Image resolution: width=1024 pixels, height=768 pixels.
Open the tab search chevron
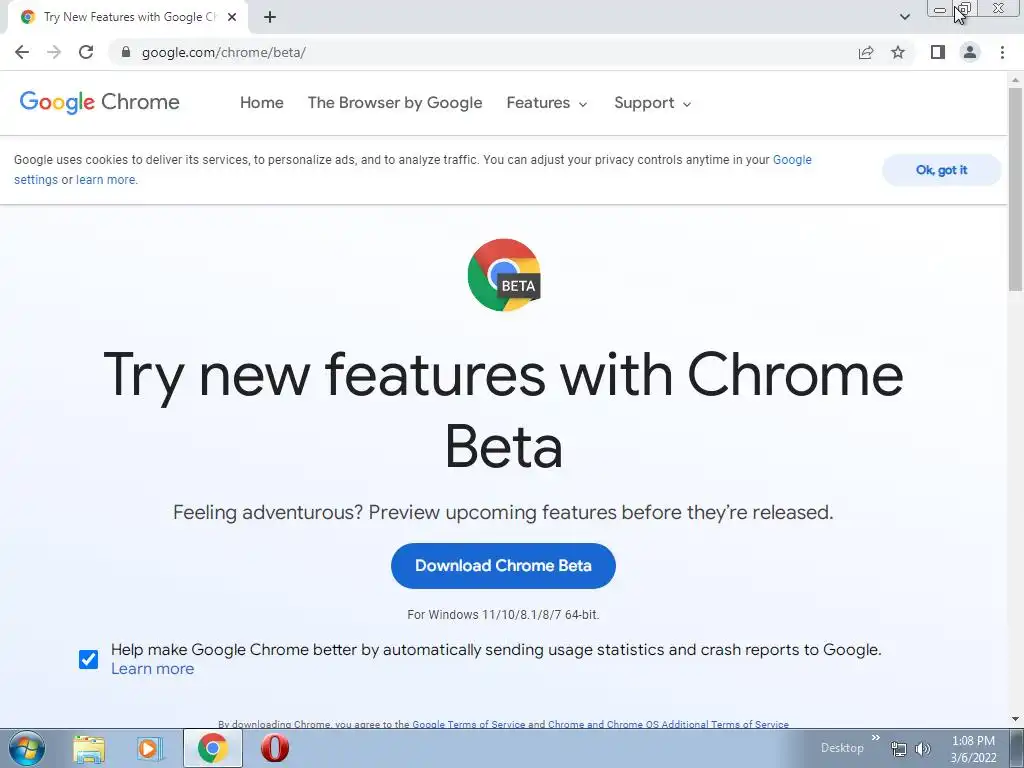pos(904,17)
